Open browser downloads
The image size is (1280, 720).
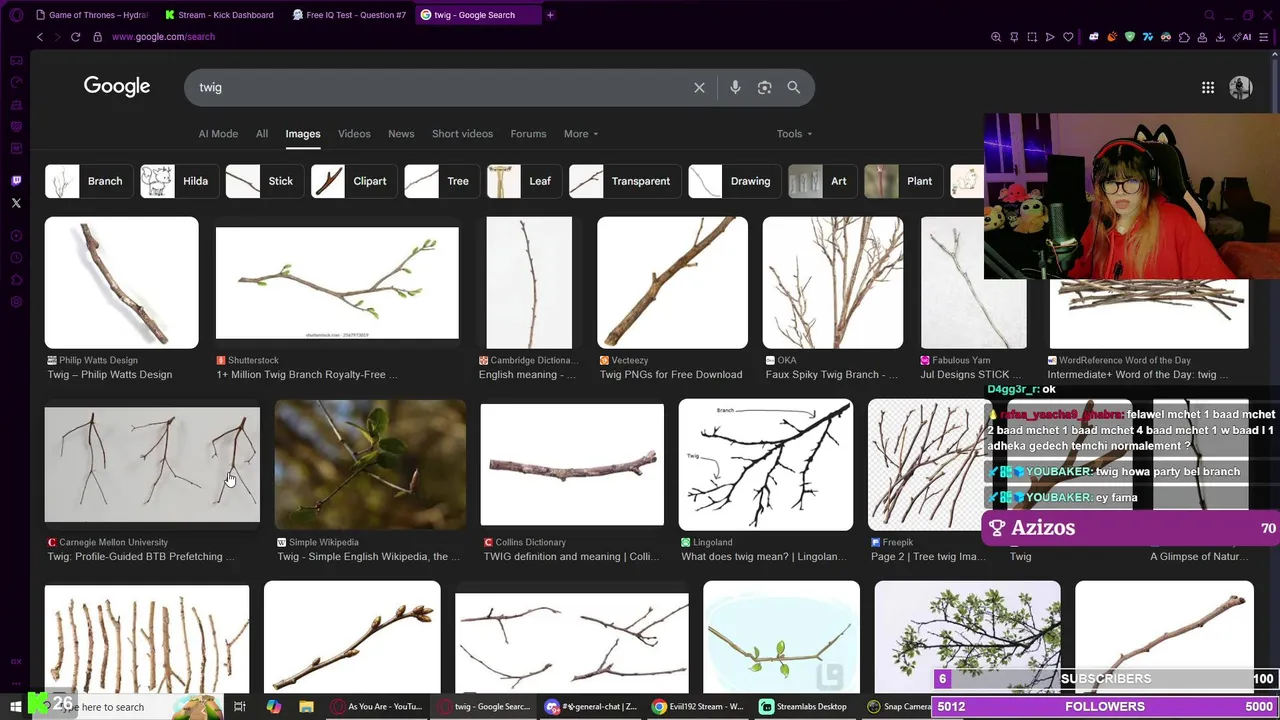pyautogui.click(x=1220, y=37)
